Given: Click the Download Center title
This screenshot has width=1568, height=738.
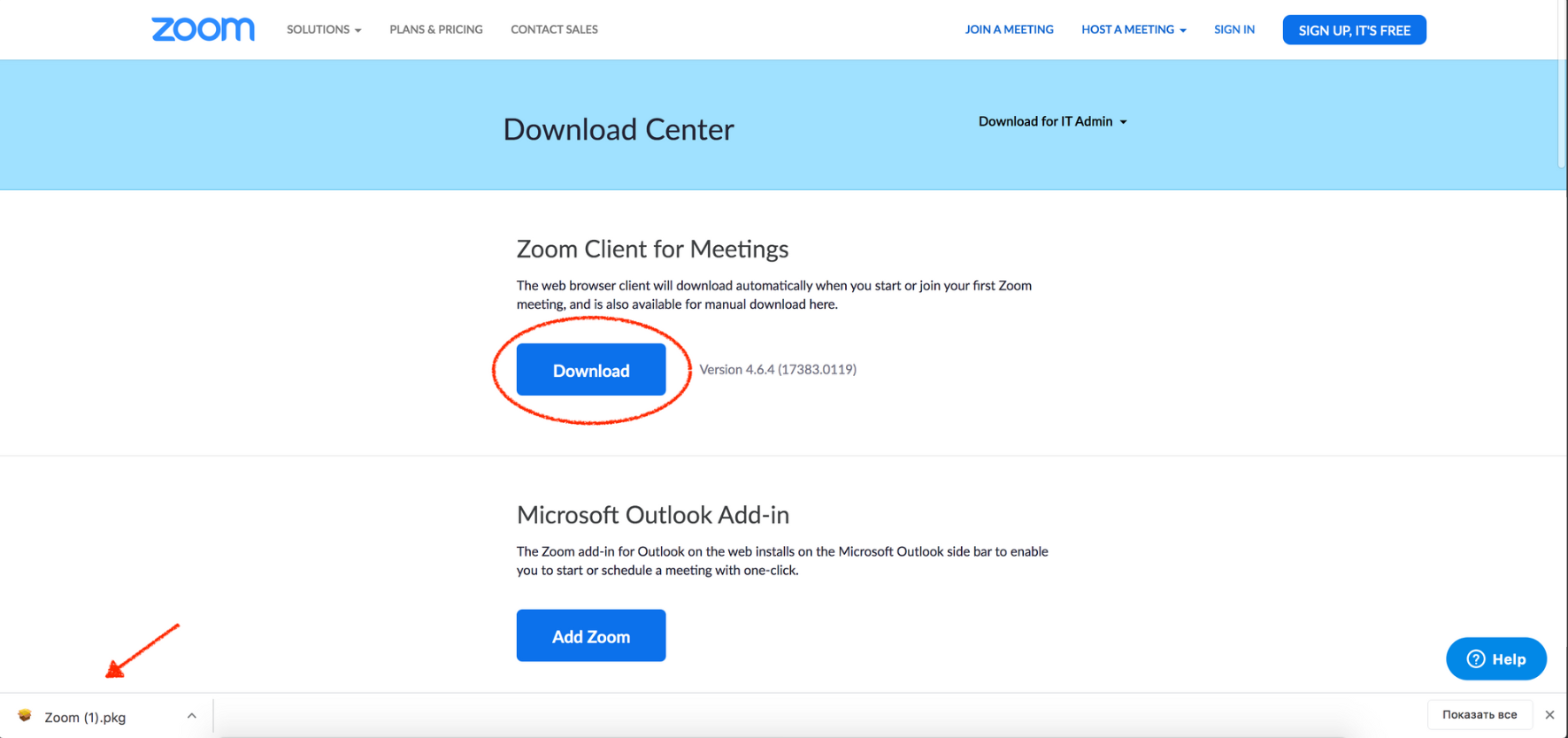Looking at the screenshot, I should coord(619,129).
